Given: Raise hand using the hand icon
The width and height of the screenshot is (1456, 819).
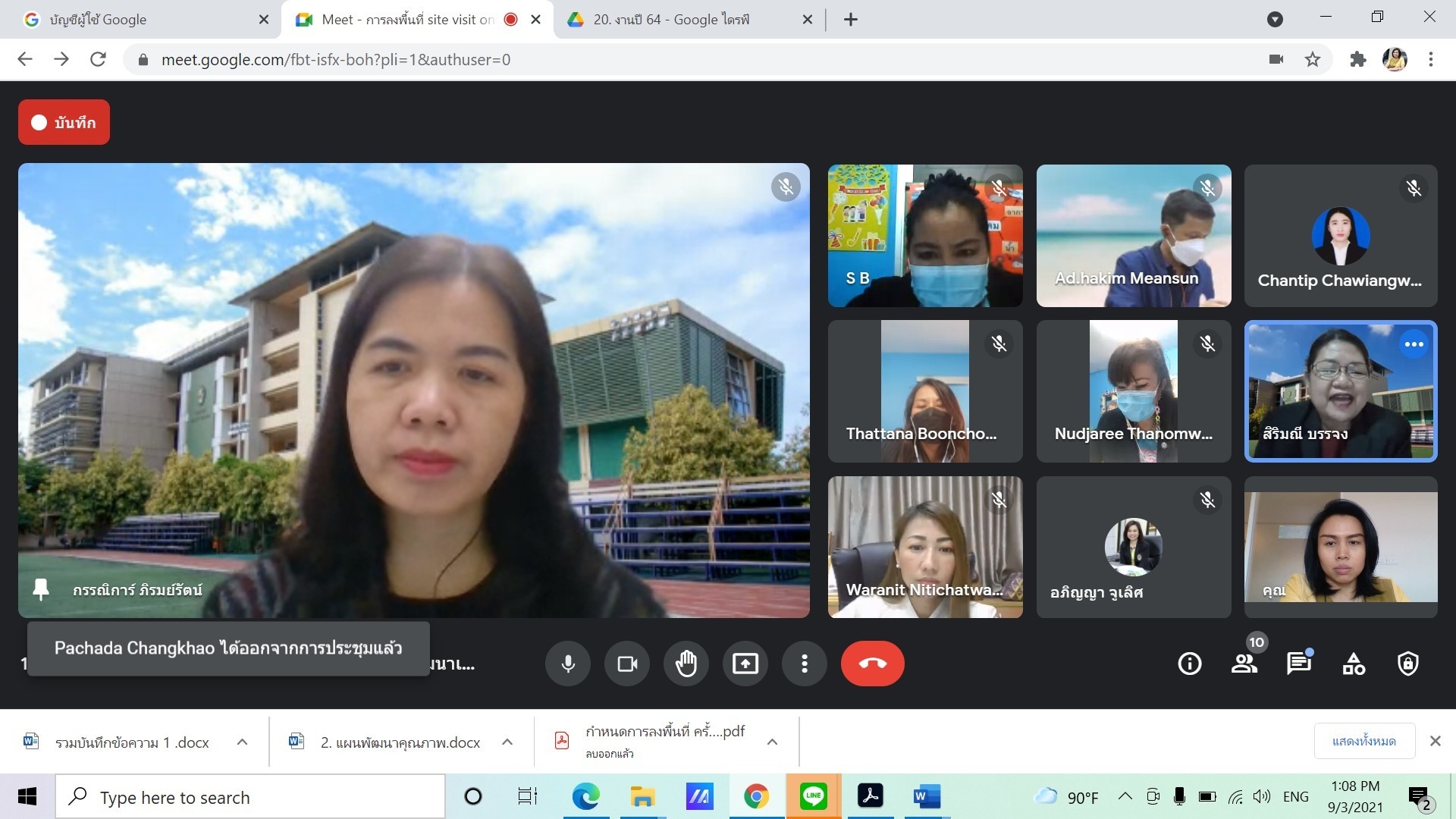Looking at the screenshot, I should [x=686, y=664].
